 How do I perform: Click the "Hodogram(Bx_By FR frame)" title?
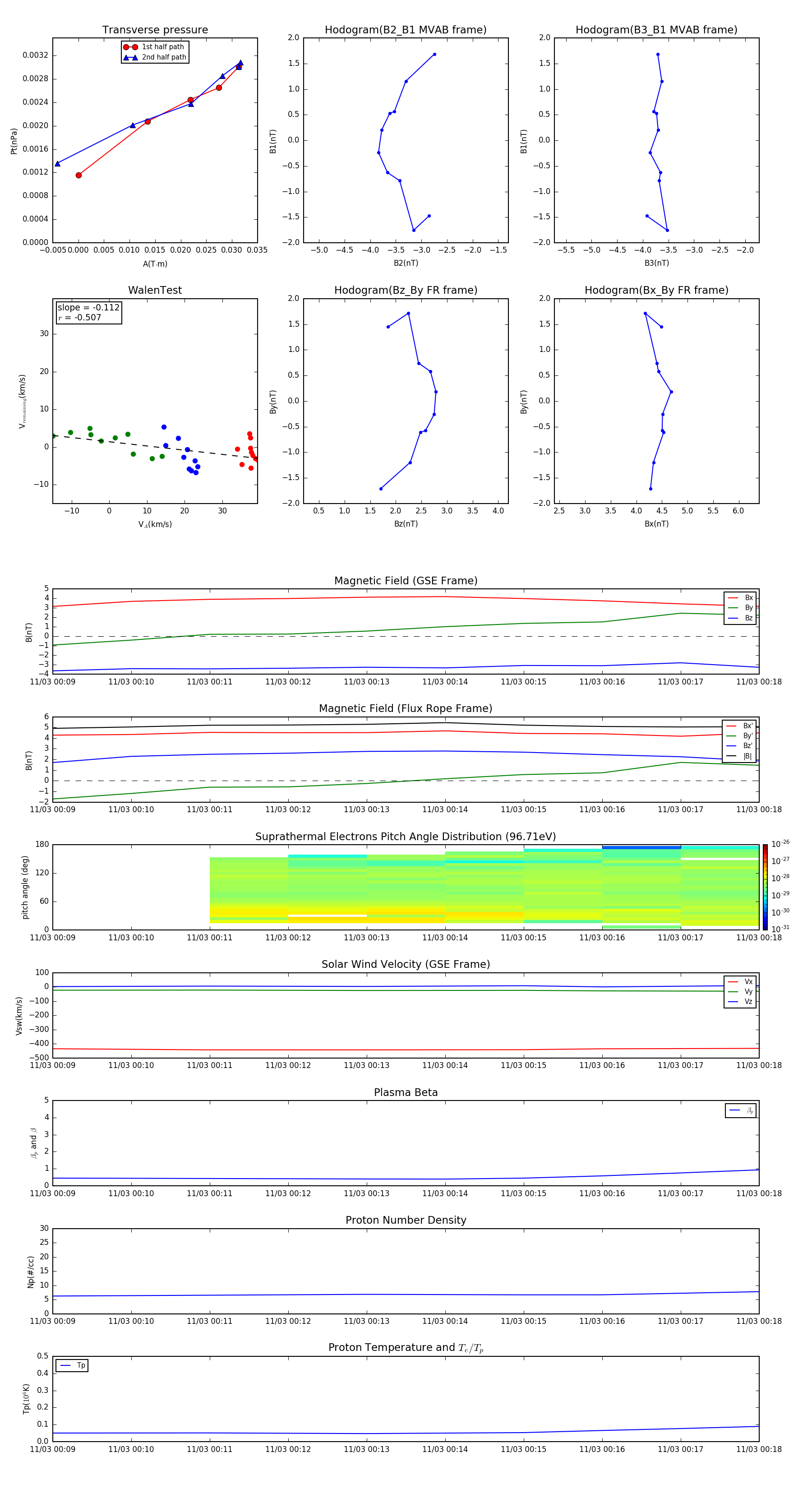pyautogui.click(x=656, y=290)
